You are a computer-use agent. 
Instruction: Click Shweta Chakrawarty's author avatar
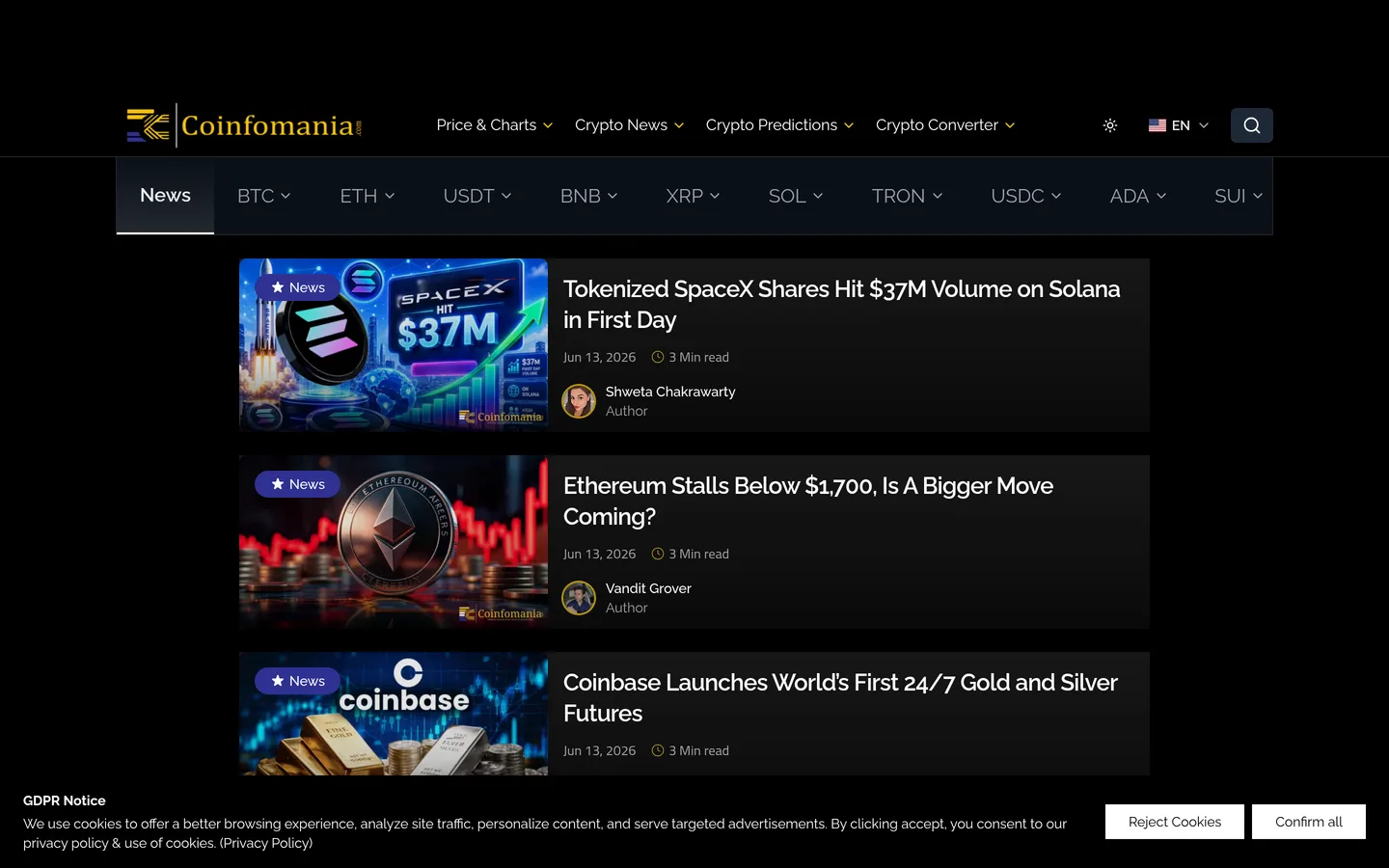(579, 401)
